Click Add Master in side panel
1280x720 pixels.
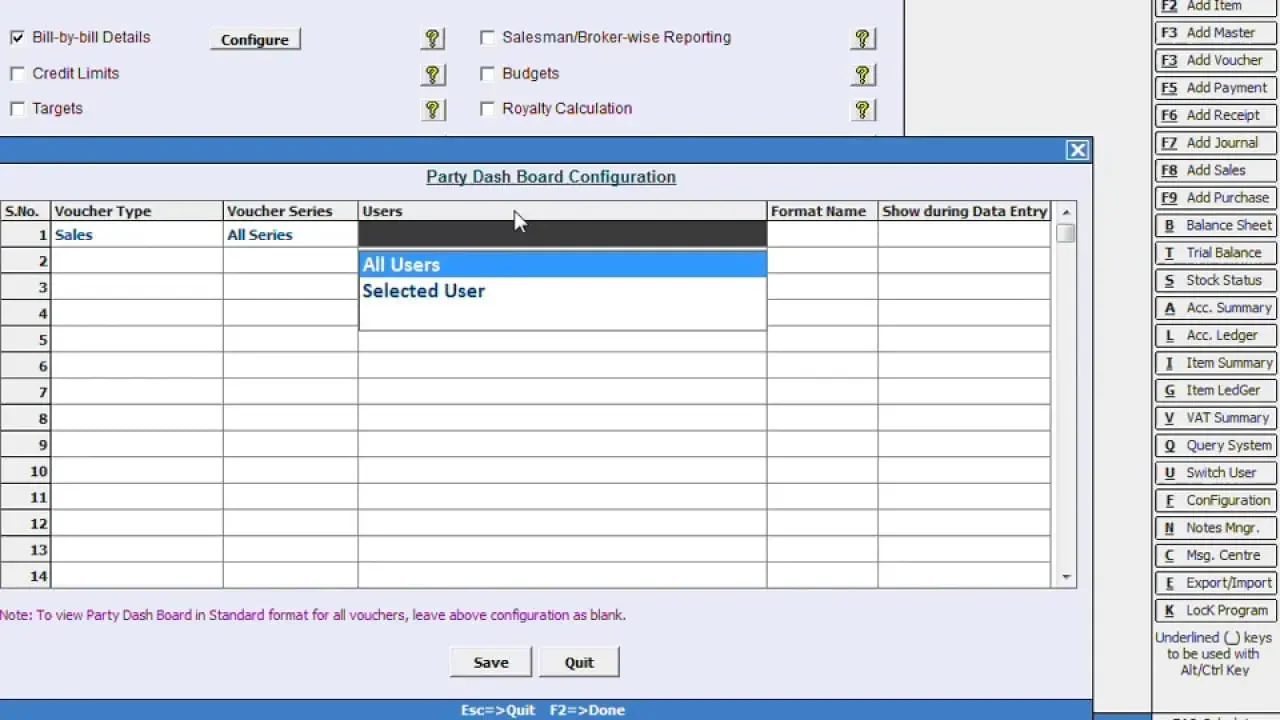[x=1215, y=33]
